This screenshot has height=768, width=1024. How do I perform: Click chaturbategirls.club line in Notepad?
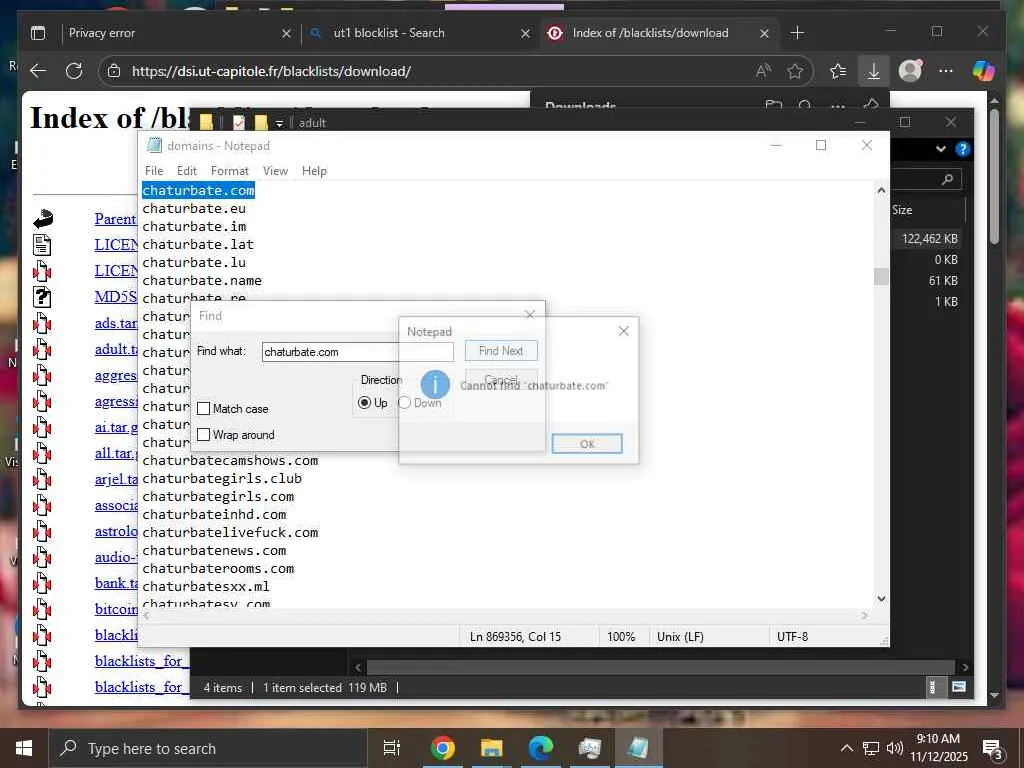coord(222,479)
